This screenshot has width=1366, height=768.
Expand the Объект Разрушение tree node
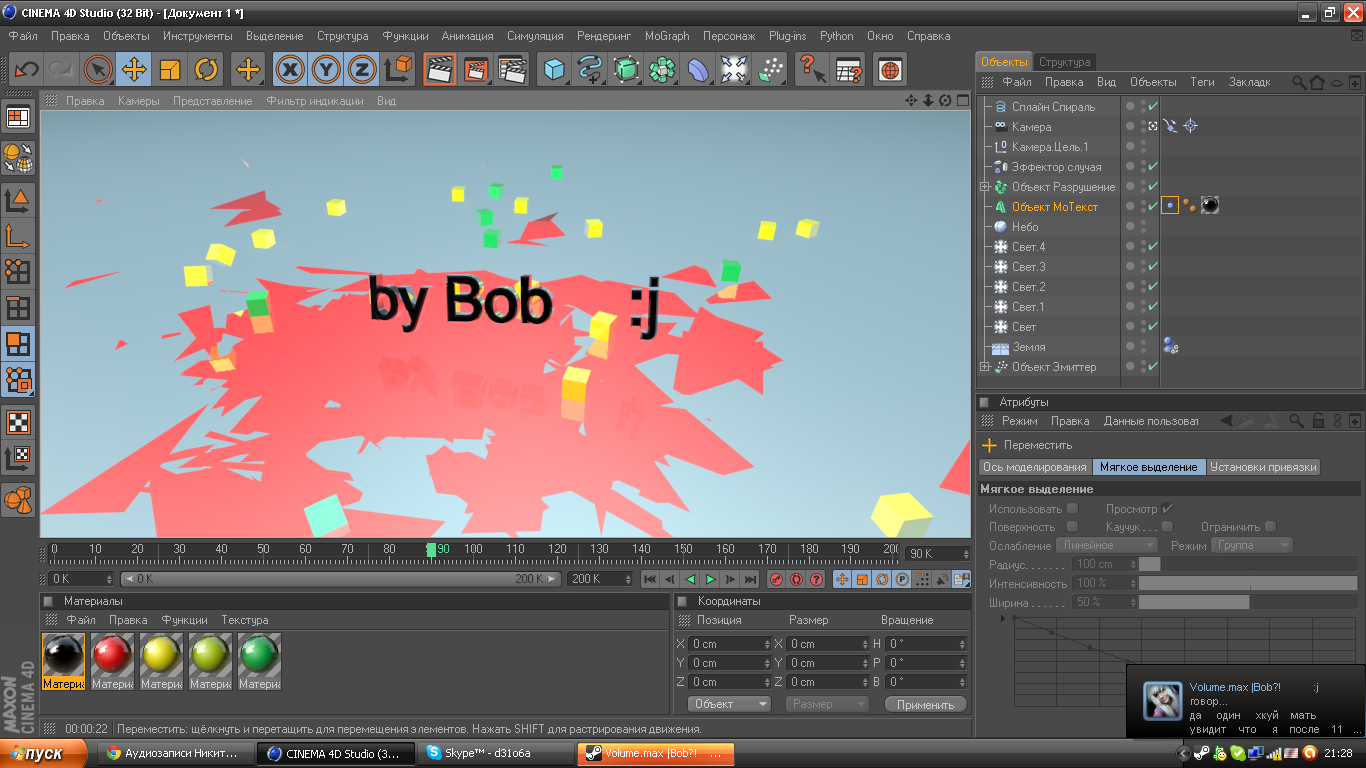[984, 187]
